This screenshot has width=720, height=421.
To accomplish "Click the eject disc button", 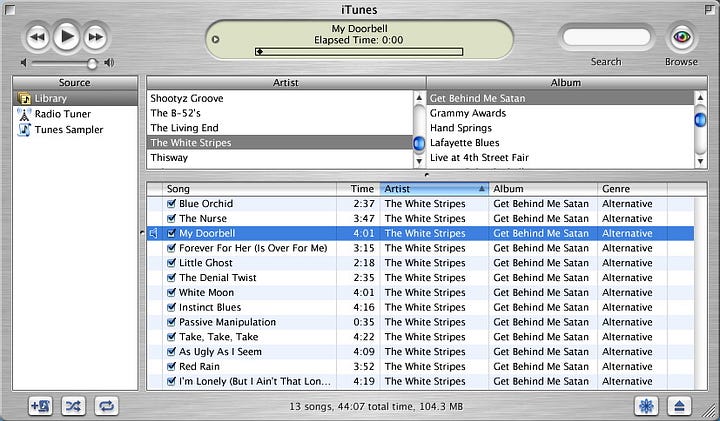I will 680,406.
